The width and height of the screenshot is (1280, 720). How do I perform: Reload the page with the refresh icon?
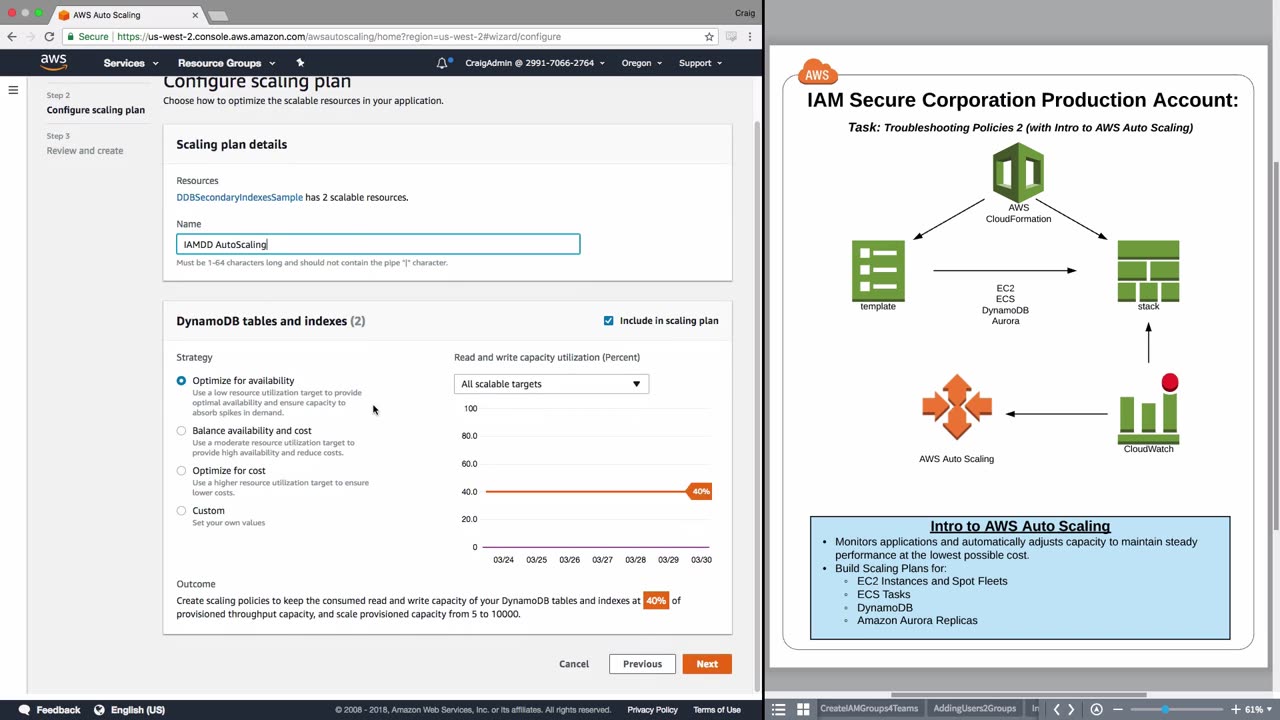(x=49, y=37)
